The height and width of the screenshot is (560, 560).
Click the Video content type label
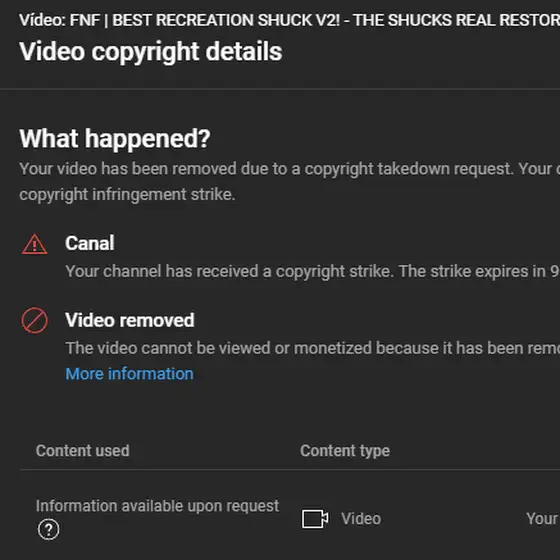[x=361, y=519]
